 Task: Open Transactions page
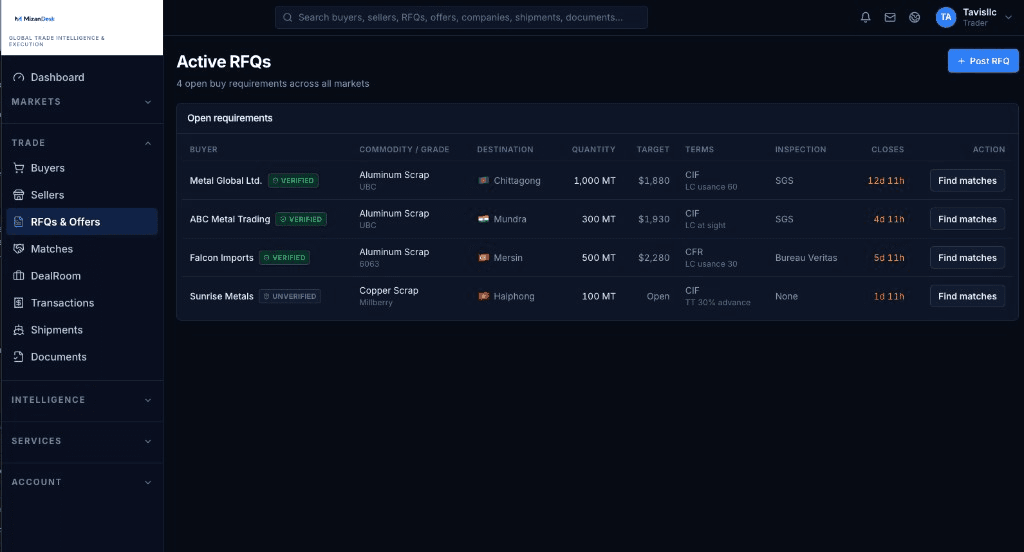[x=82, y=302]
